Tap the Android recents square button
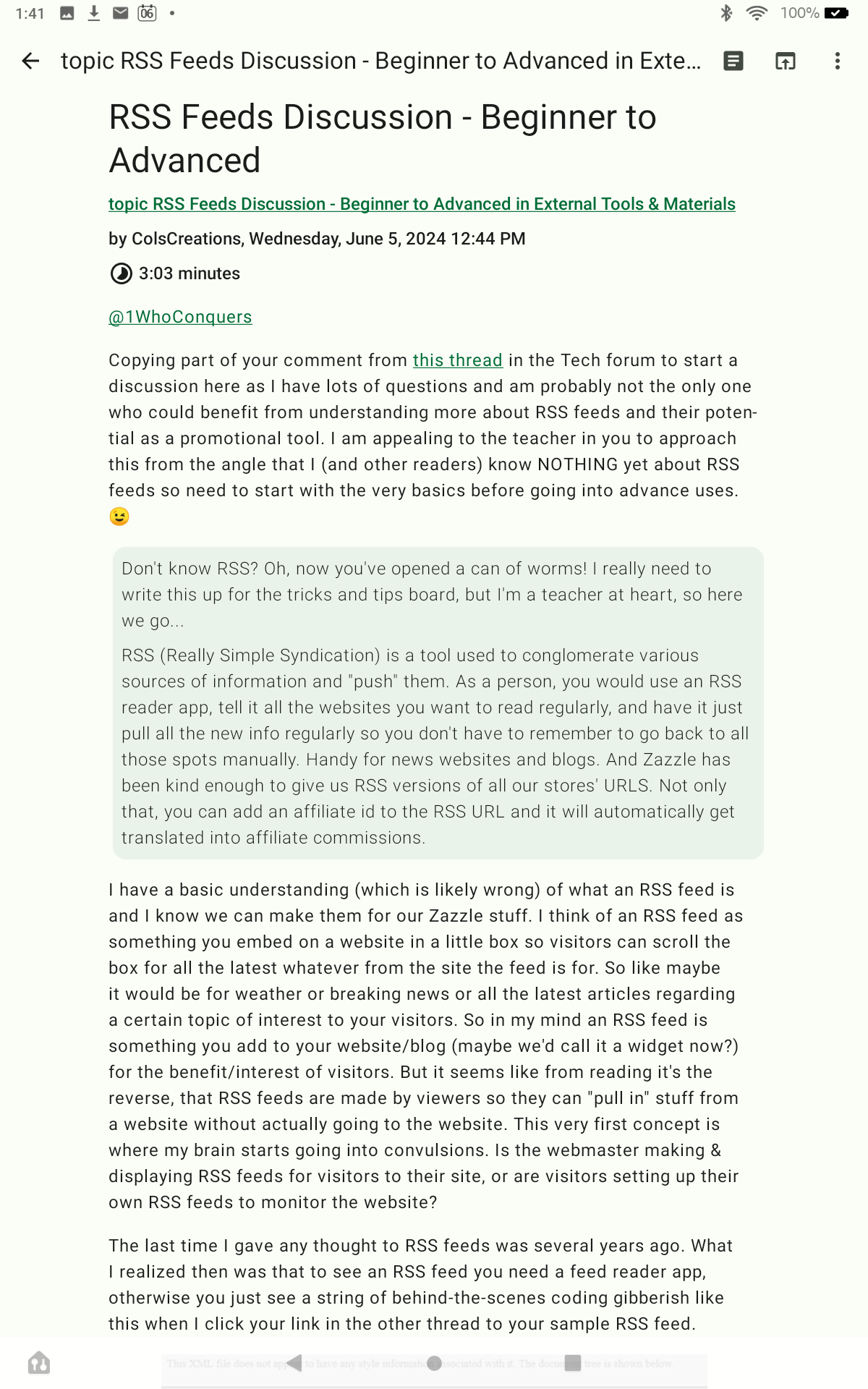This screenshot has width=868, height=1389. point(573,1363)
